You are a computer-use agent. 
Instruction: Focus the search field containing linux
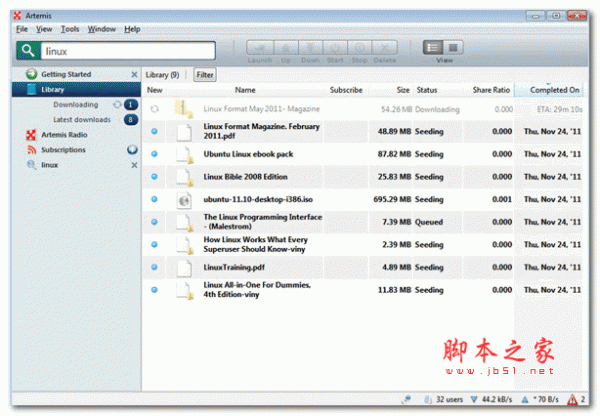(128, 51)
